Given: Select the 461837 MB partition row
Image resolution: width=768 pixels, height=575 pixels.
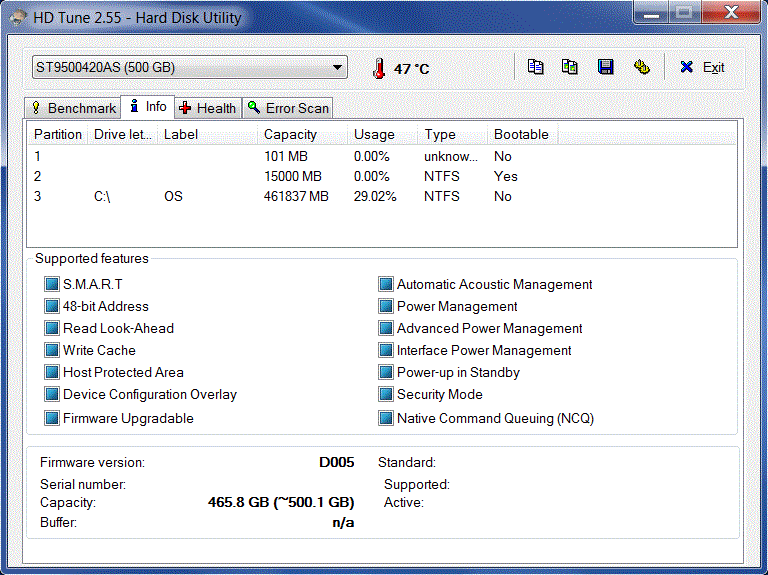Looking at the screenshot, I should pyautogui.click(x=382, y=196).
